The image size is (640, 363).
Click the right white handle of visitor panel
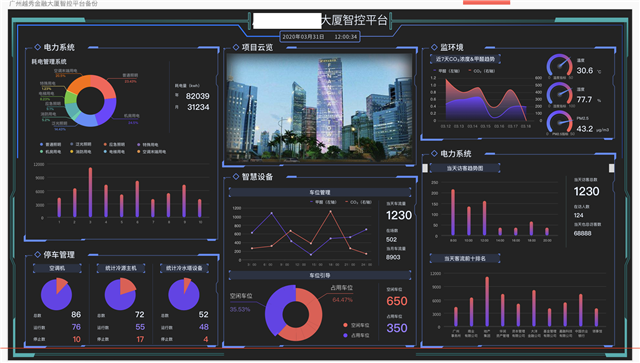click(611, 168)
